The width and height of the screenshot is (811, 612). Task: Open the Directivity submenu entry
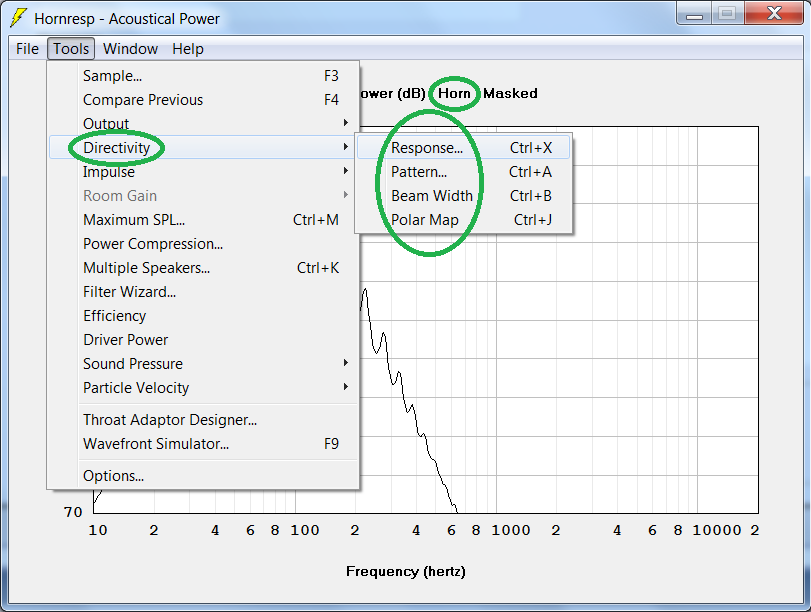[x=203, y=147]
